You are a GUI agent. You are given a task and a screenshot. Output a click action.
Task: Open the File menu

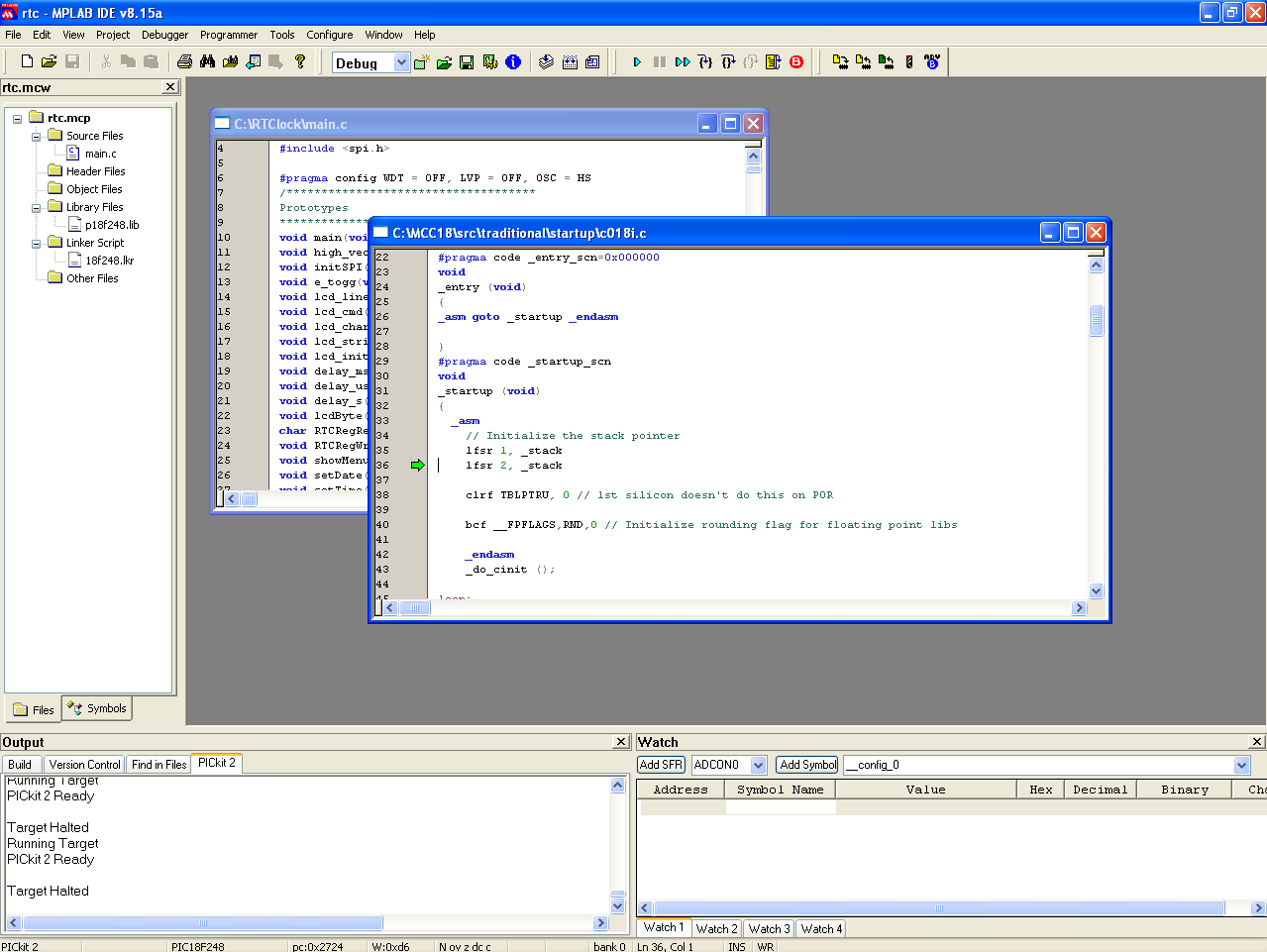[x=13, y=35]
